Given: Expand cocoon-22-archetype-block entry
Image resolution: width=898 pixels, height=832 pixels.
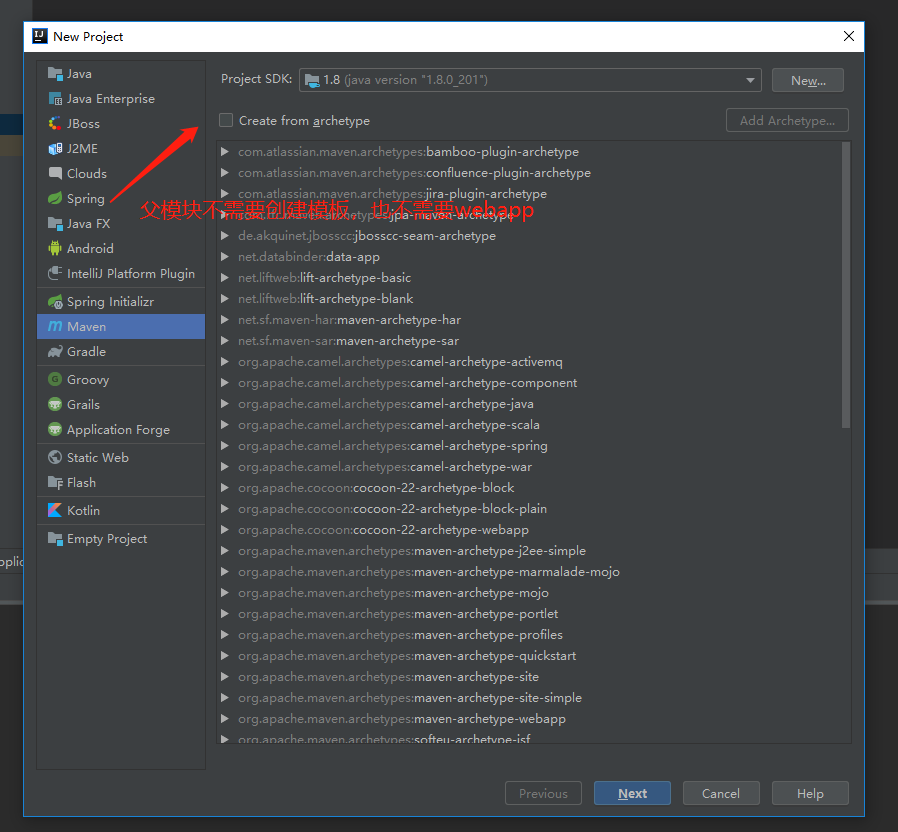Looking at the screenshot, I should [225, 488].
